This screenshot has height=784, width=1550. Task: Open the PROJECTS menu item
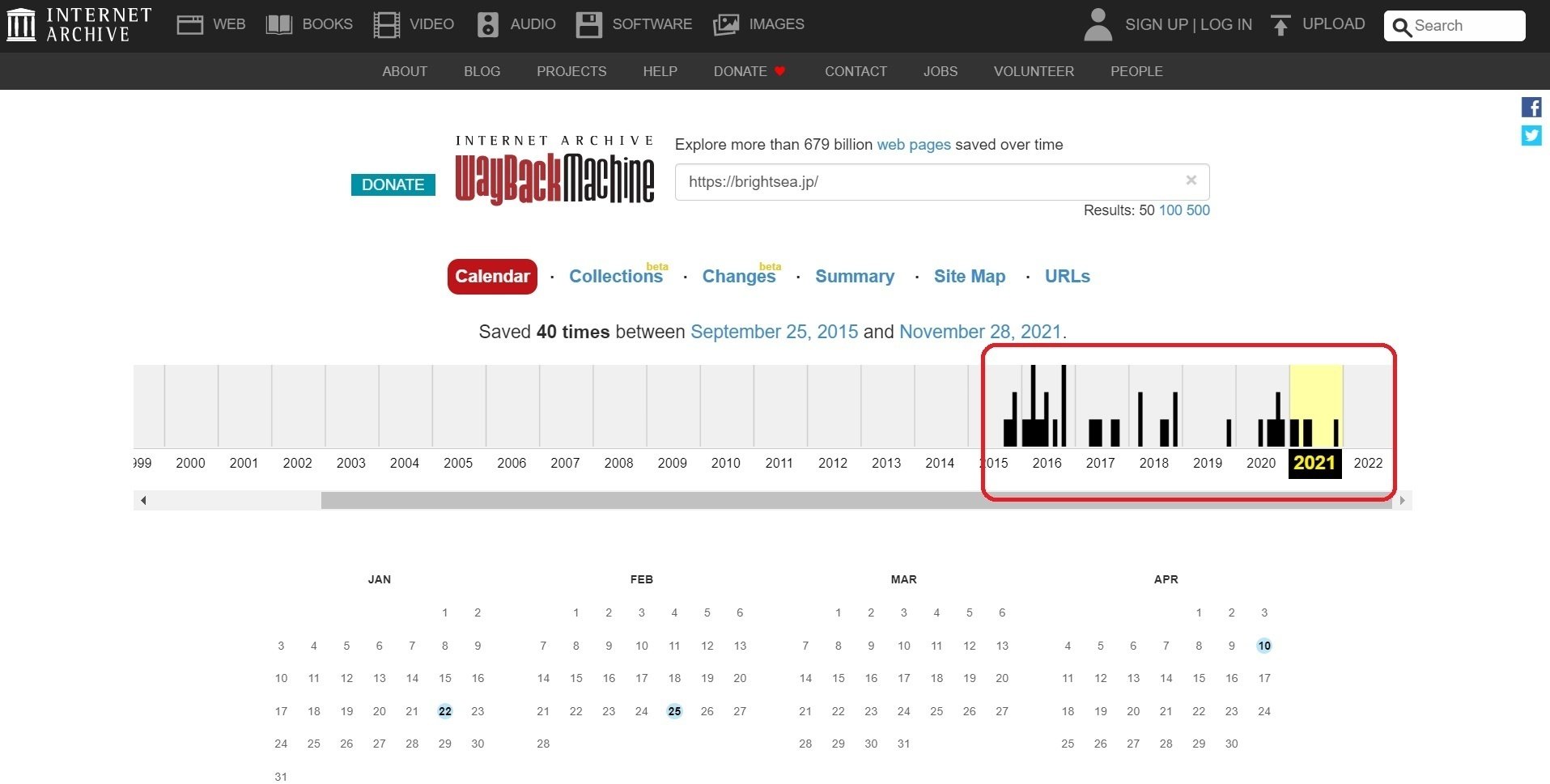[571, 71]
